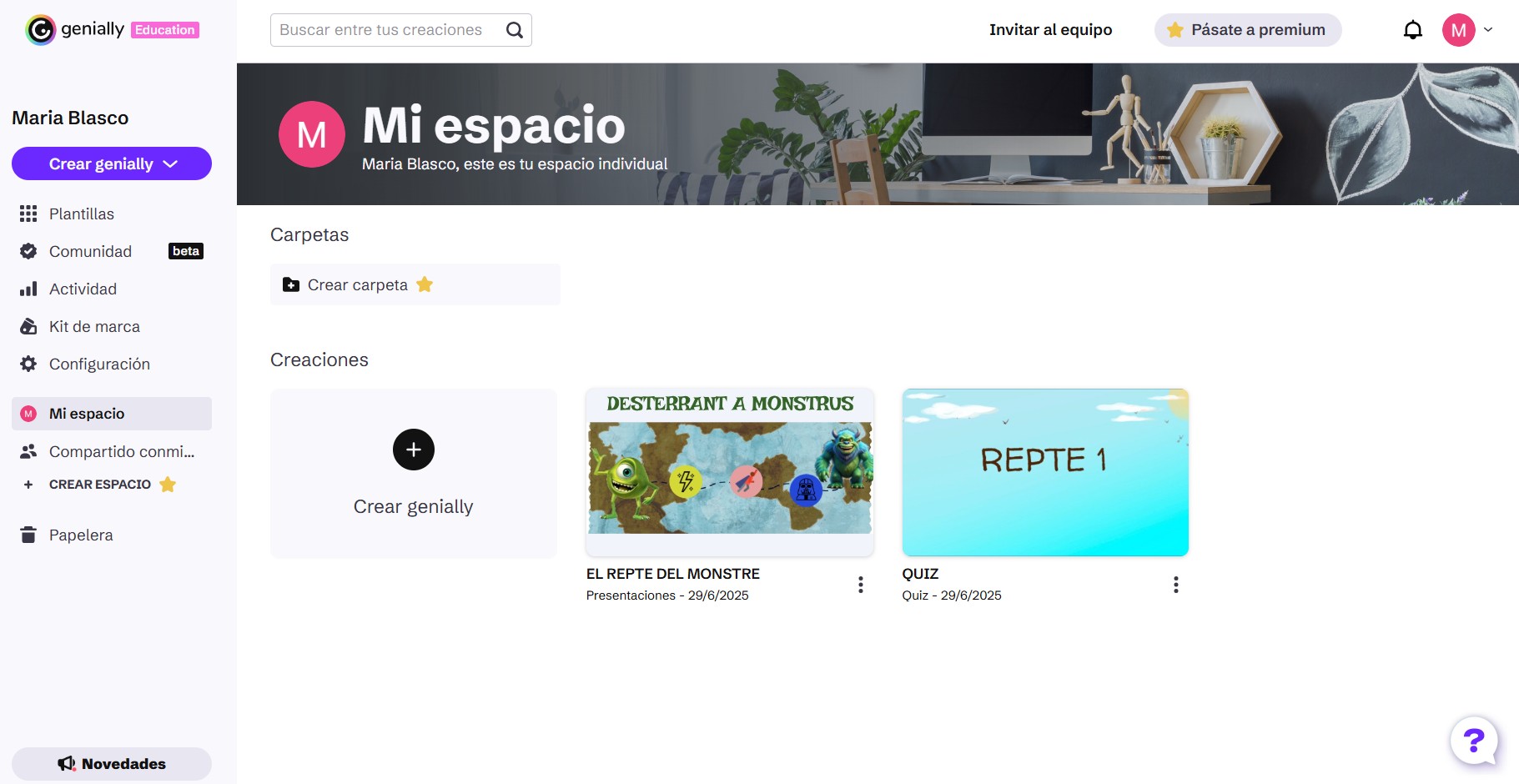Click the black plus circle icon
Screen dimensions: 1519x784
click(413, 450)
